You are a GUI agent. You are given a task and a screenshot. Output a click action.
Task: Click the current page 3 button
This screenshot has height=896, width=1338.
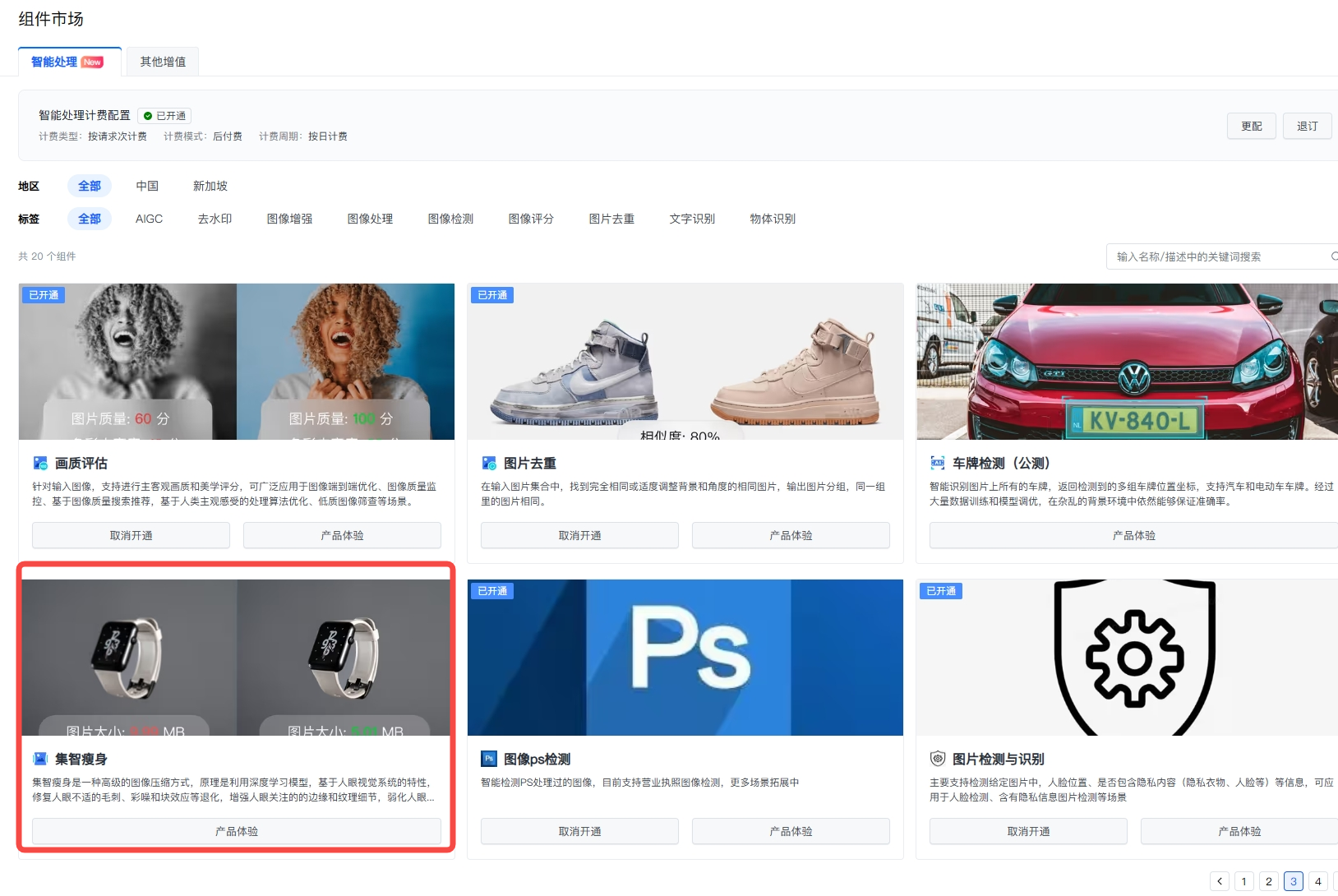[1294, 881]
